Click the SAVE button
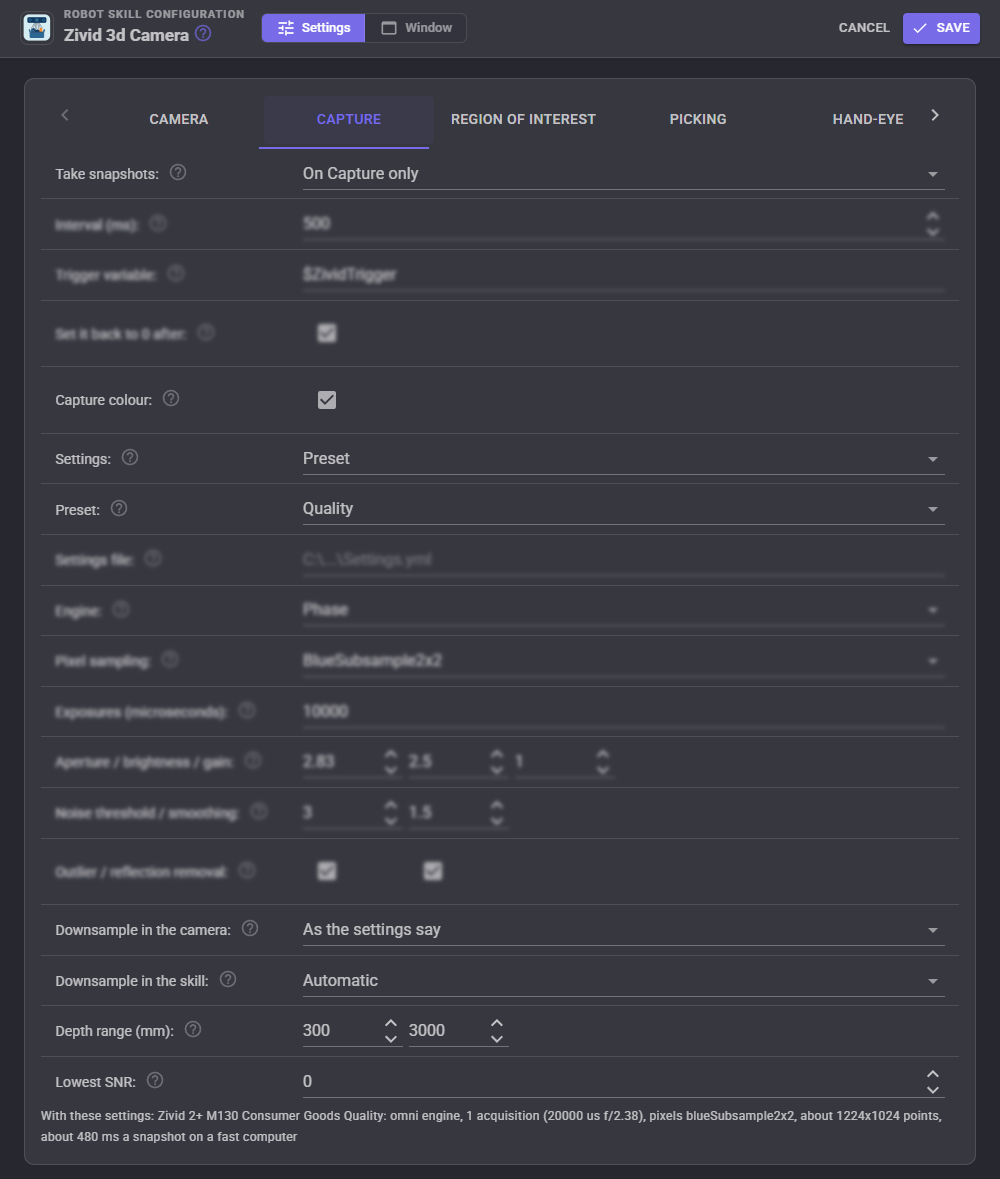1000x1179 pixels. click(x=941, y=28)
